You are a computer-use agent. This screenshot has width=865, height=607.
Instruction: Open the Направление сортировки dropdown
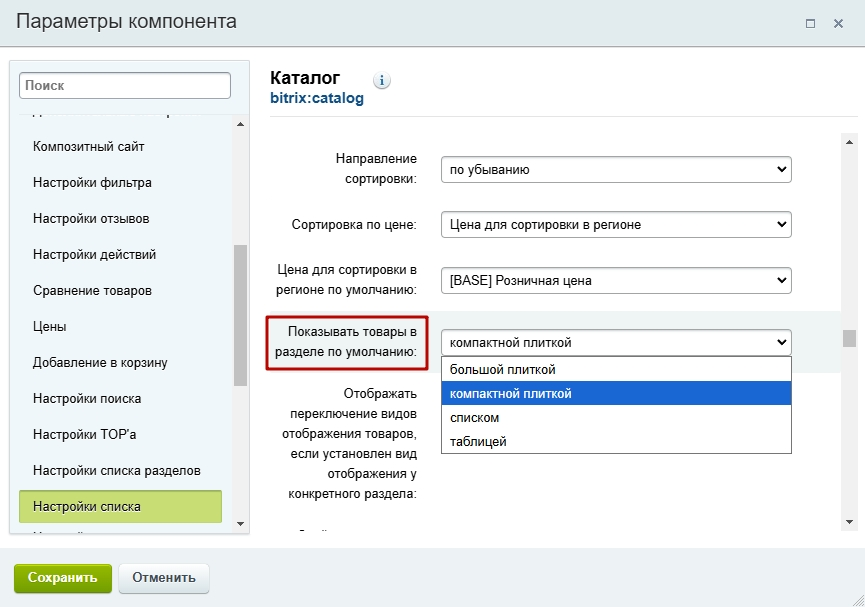[x=616, y=169]
